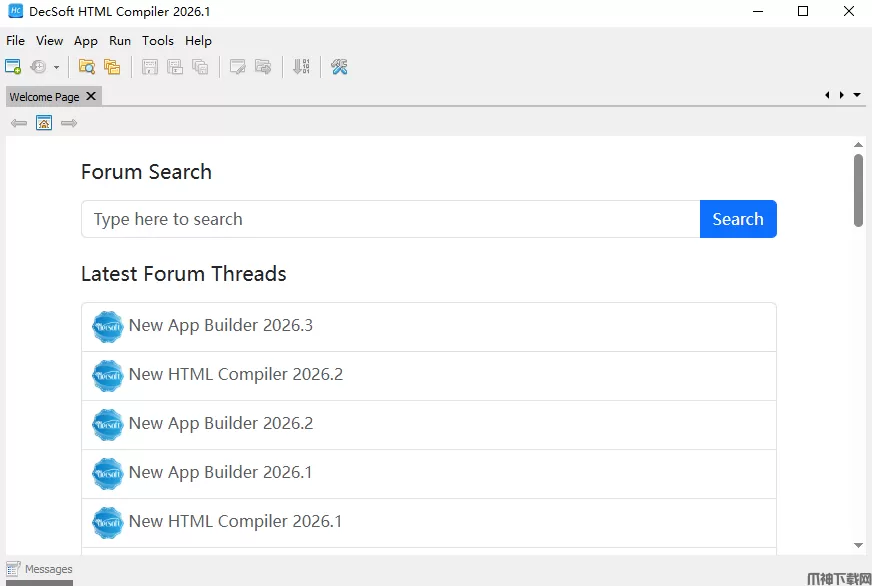872x586 pixels.
Task: Open thread New HTML Compiler 2026.2
Action: coord(235,375)
